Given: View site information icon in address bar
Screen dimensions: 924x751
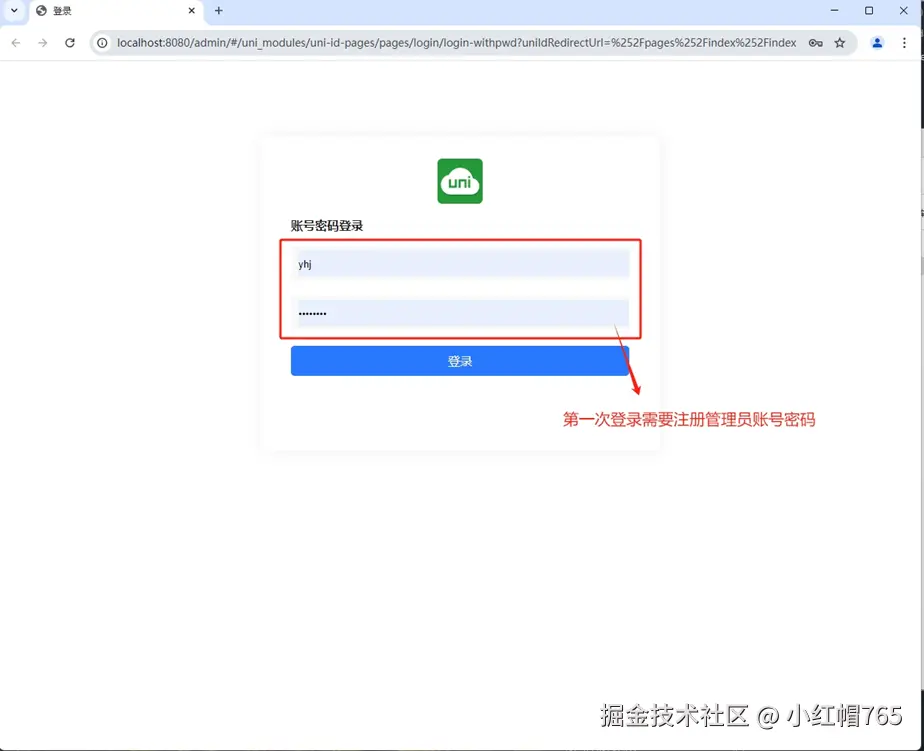Looking at the screenshot, I should [102, 42].
